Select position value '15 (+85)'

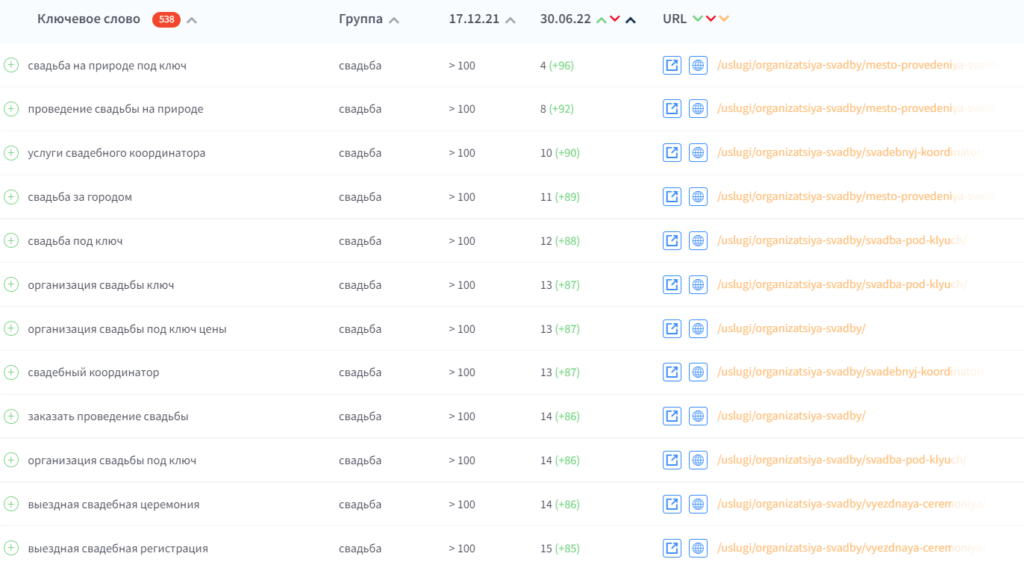point(560,548)
